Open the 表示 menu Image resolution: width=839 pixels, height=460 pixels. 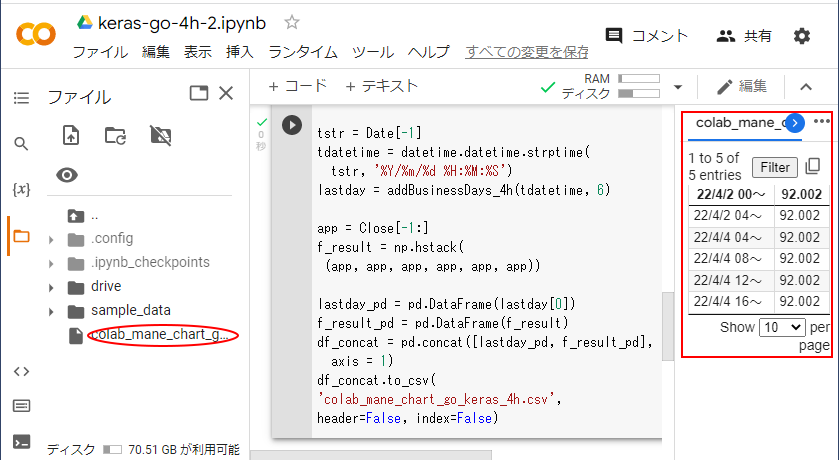(198, 52)
